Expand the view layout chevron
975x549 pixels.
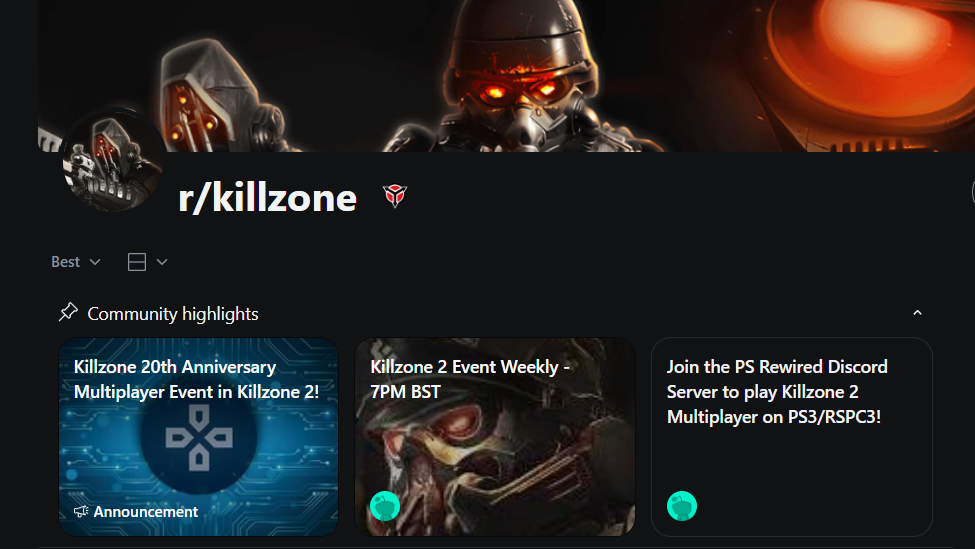tap(162, 262)
